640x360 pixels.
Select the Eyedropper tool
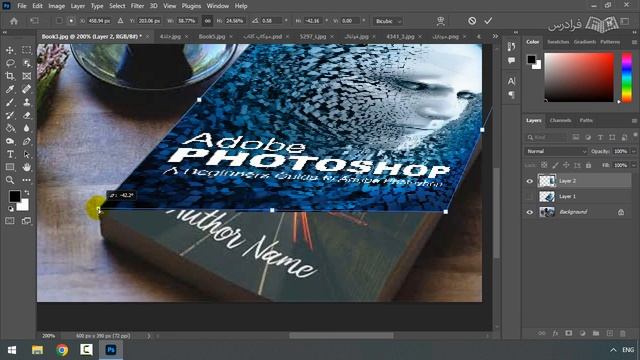coord(10,89)
